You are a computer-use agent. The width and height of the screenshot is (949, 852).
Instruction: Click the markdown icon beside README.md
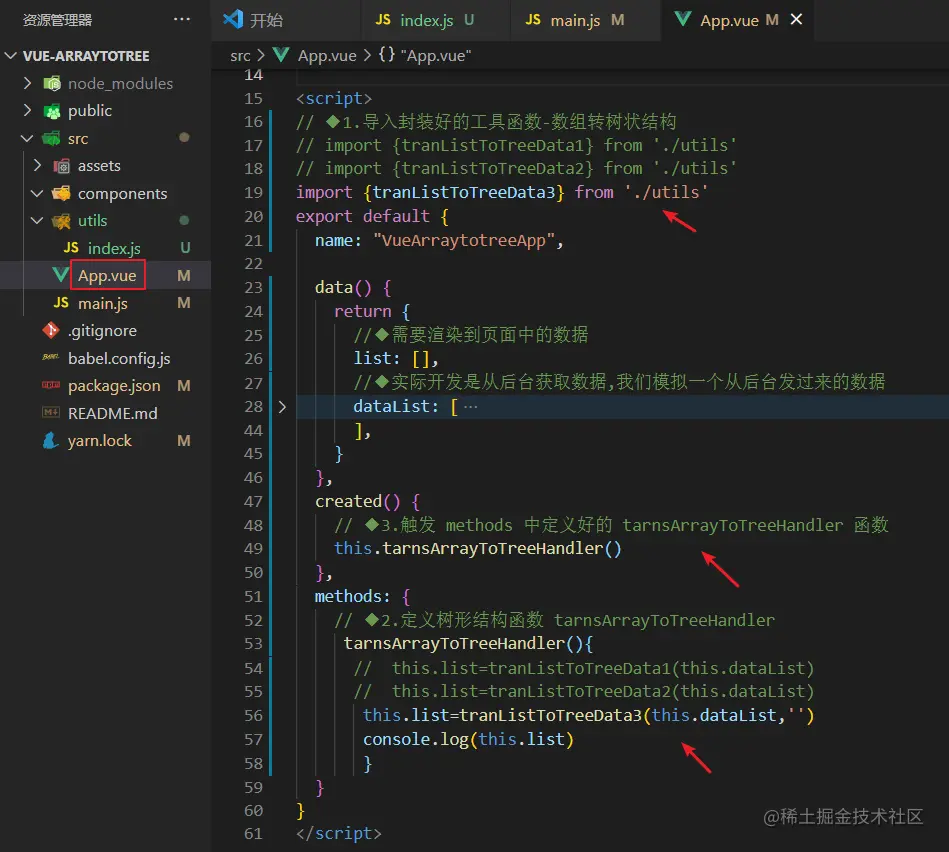pyautogui.click(x=51, y=413)
